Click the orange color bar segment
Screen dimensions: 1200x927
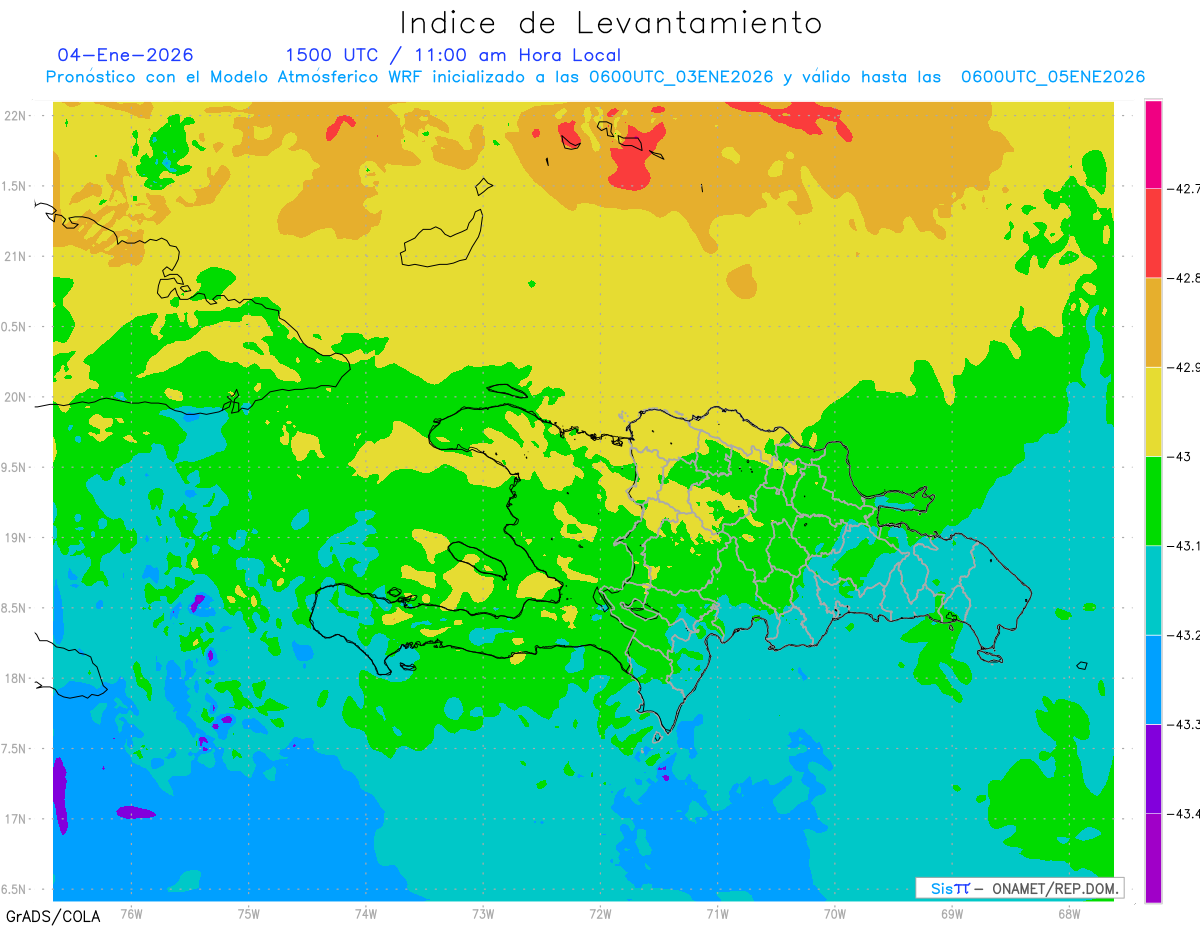point(1153,322)
